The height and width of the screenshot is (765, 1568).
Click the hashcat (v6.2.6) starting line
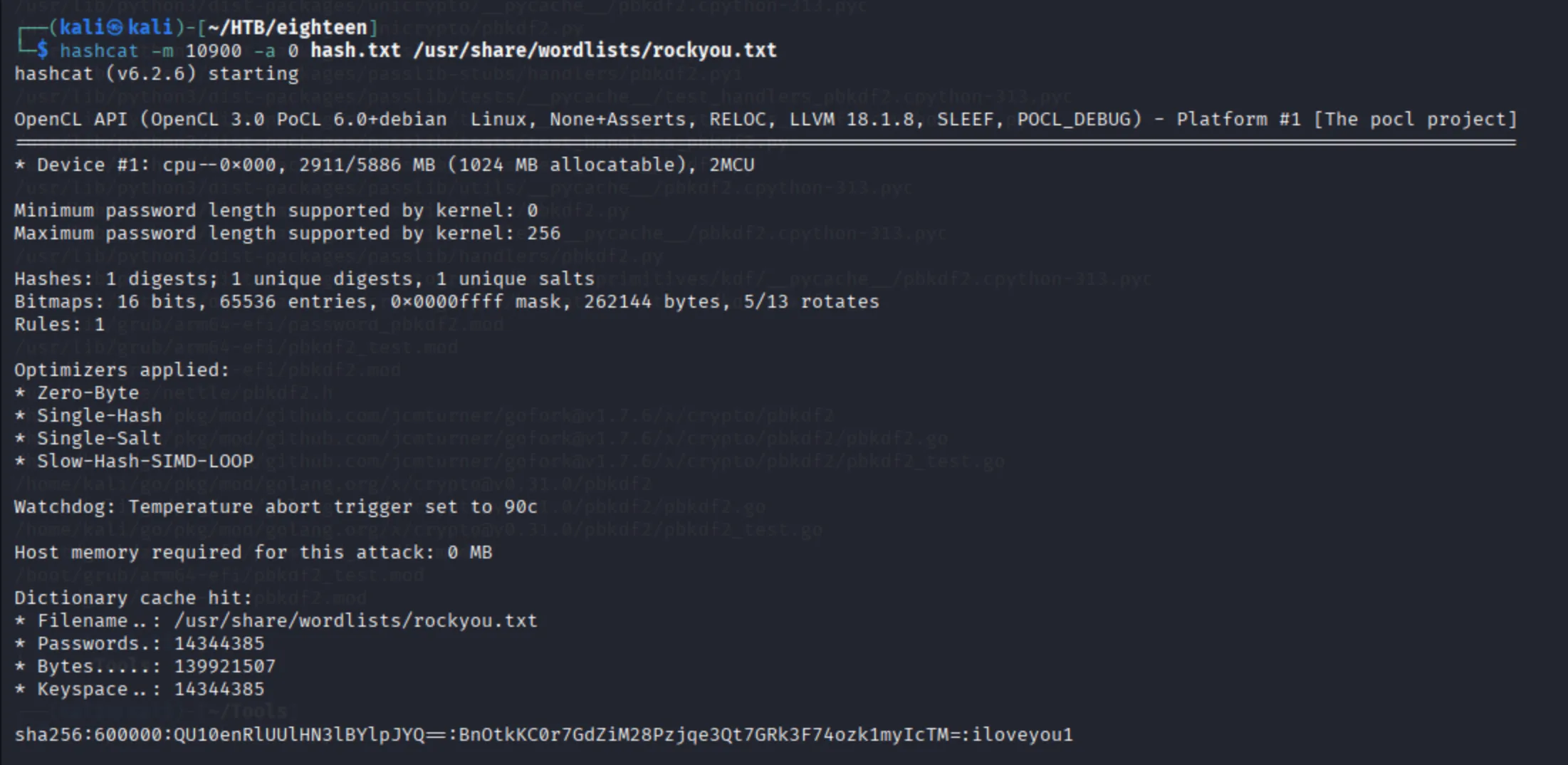pos(156,74)
